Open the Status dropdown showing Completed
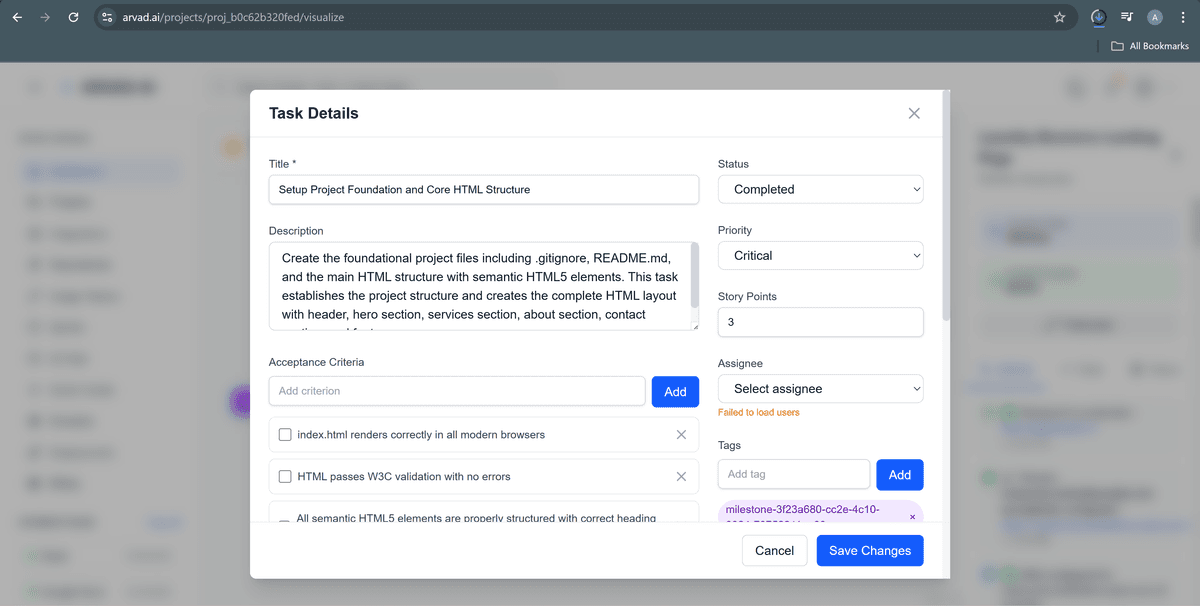Viewport: 1200px width, 606px height. (820, 189)
